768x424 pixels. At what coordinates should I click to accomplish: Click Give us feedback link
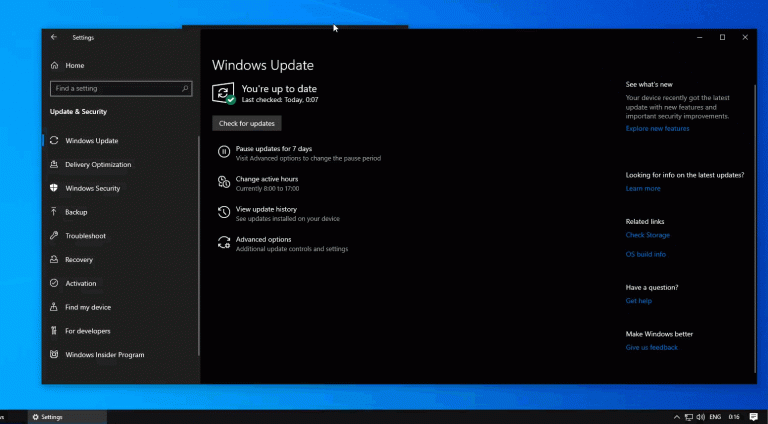tap(651, 347)
